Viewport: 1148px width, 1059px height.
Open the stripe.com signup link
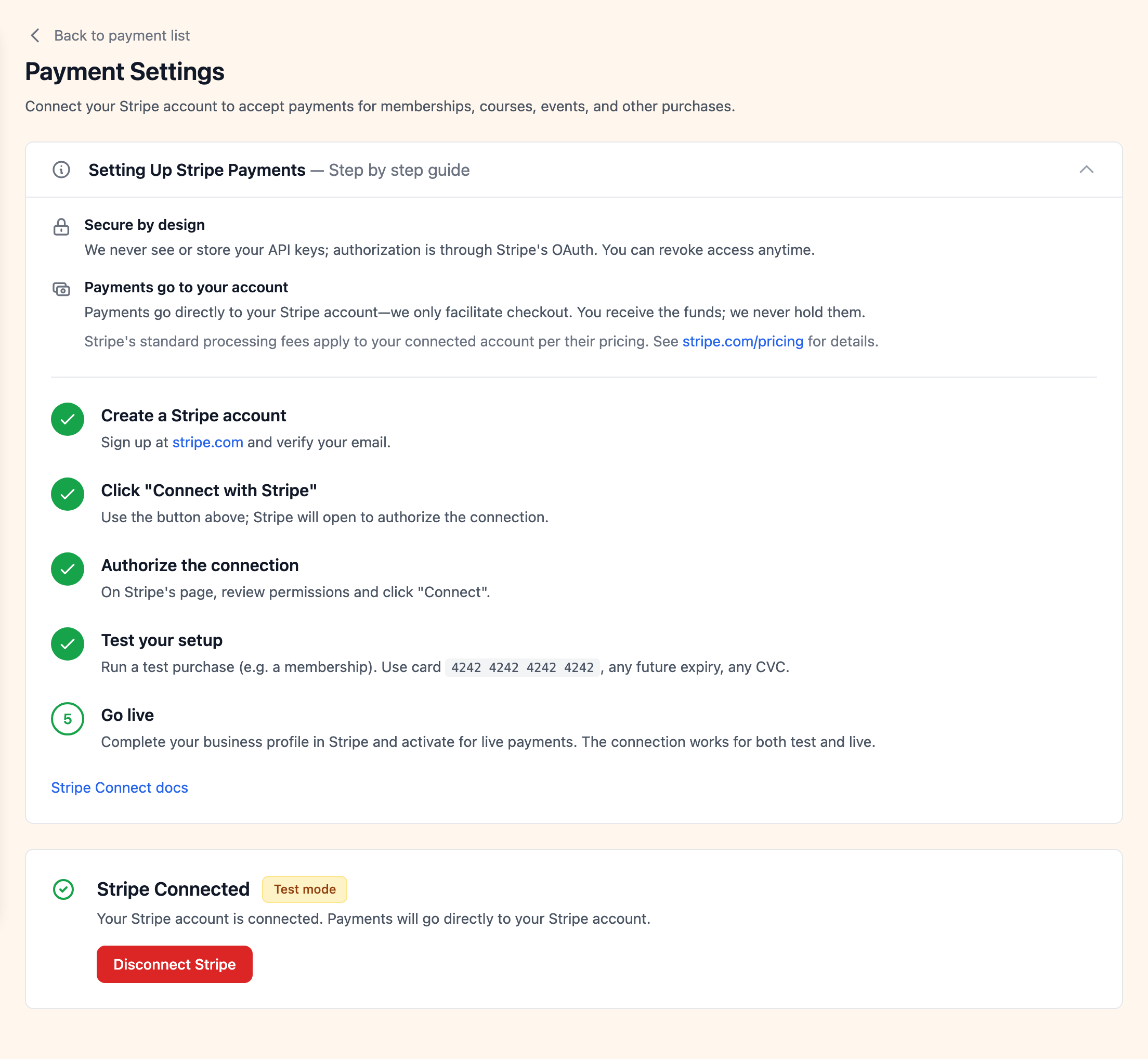pos(208,443)
